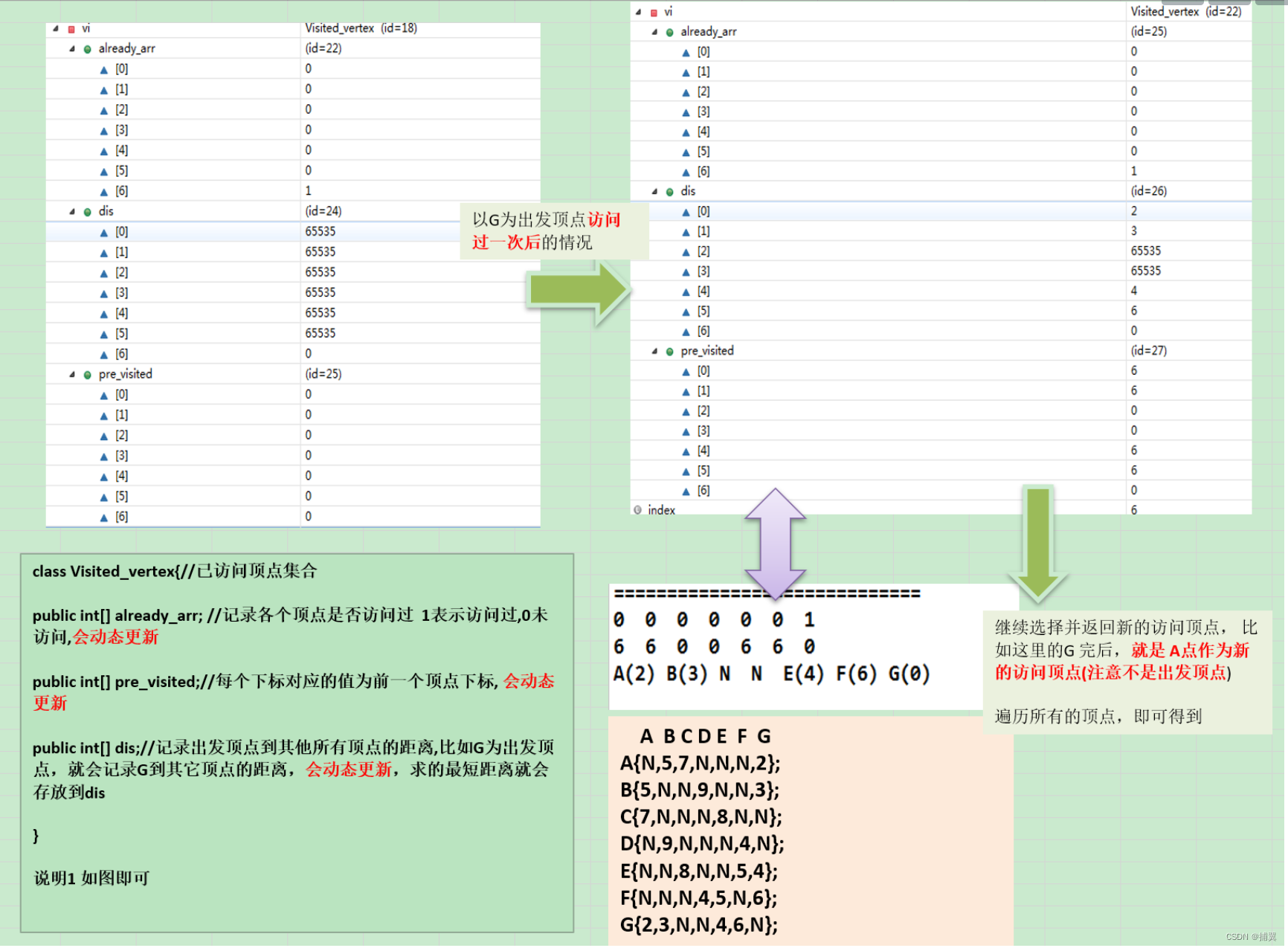Click green field icon beside right dis
Viewport: 1288px width, 948px height.
[x=670, y=192]
